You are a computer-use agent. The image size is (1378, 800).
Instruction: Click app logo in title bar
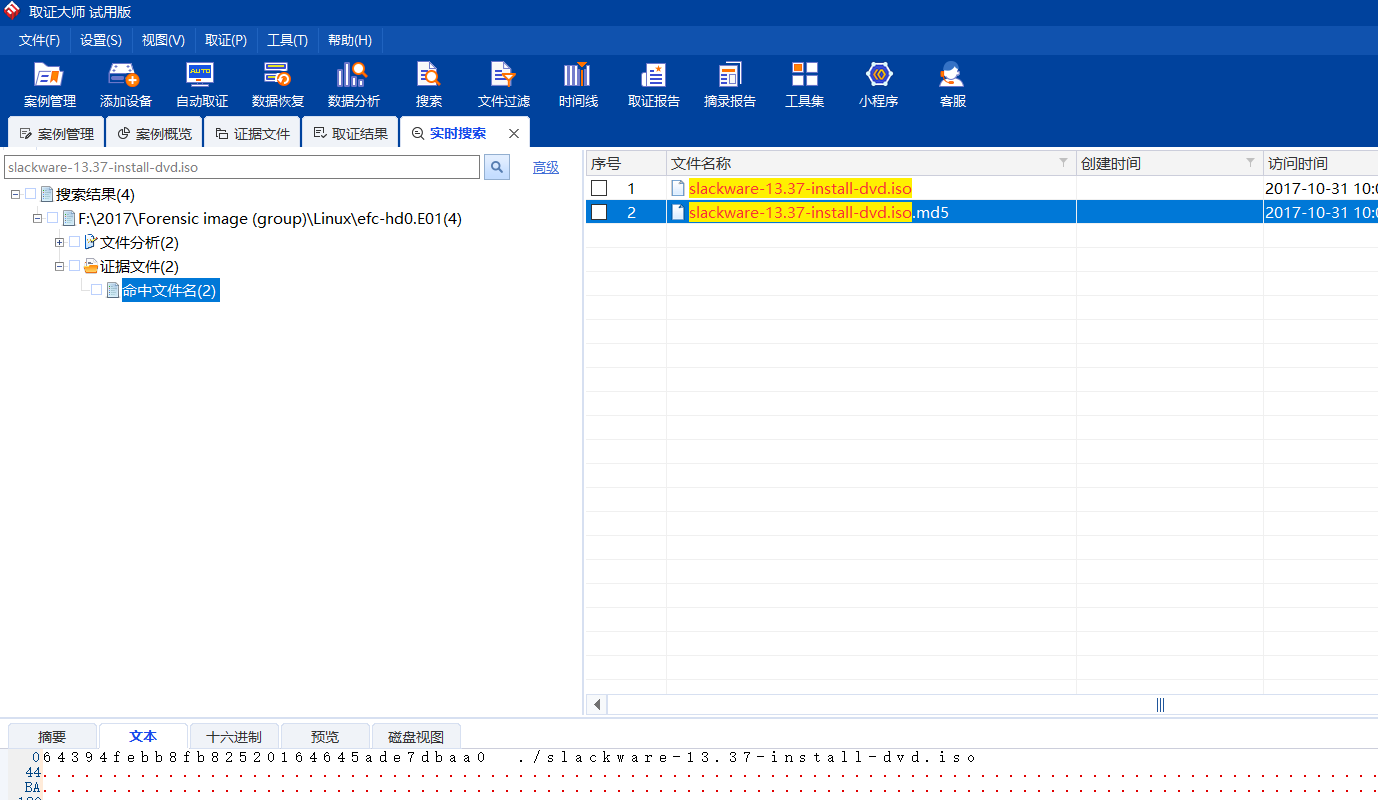click(12, 11)
